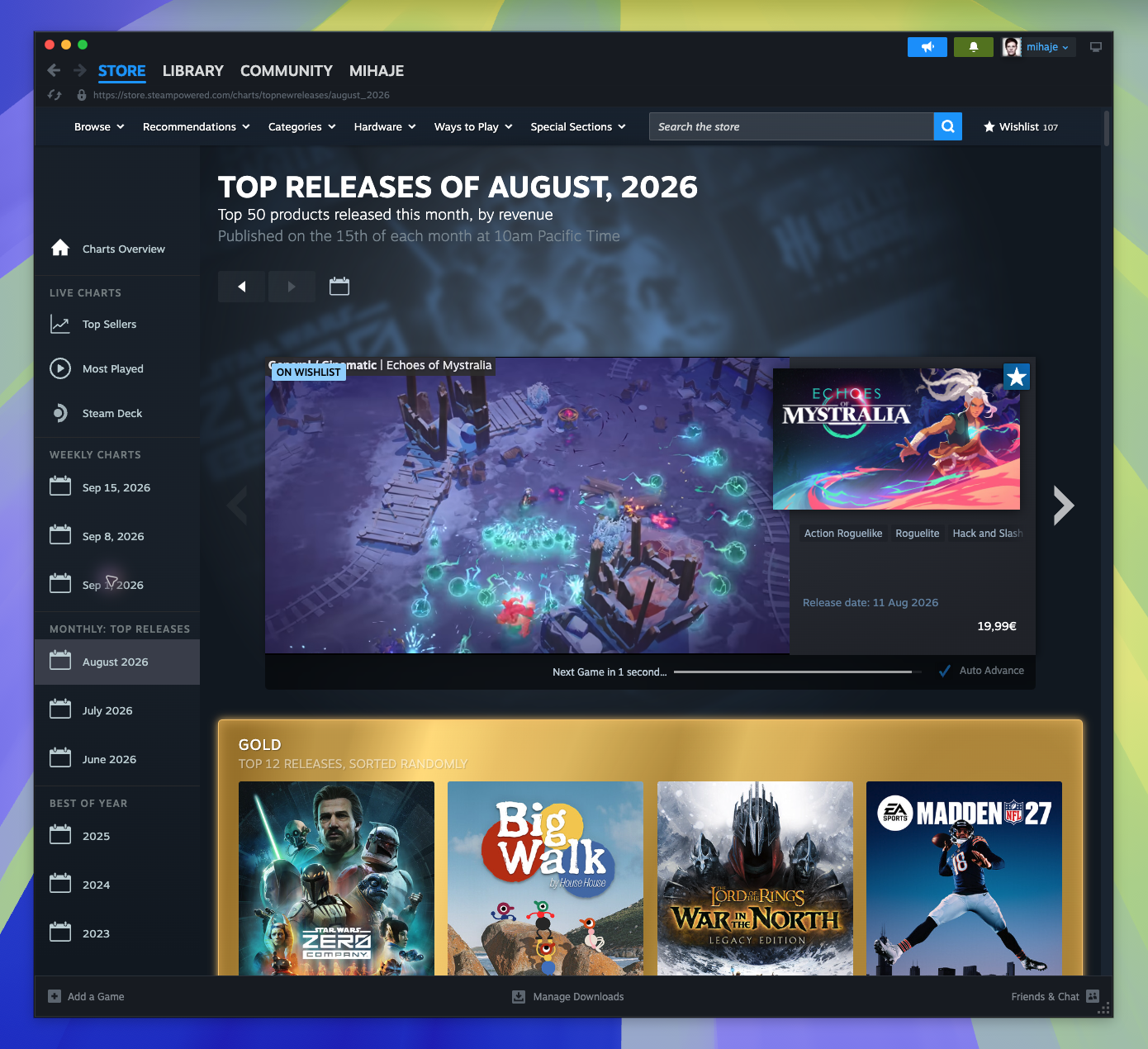
Task: Go to previous month chart
Action: (242, 287)
